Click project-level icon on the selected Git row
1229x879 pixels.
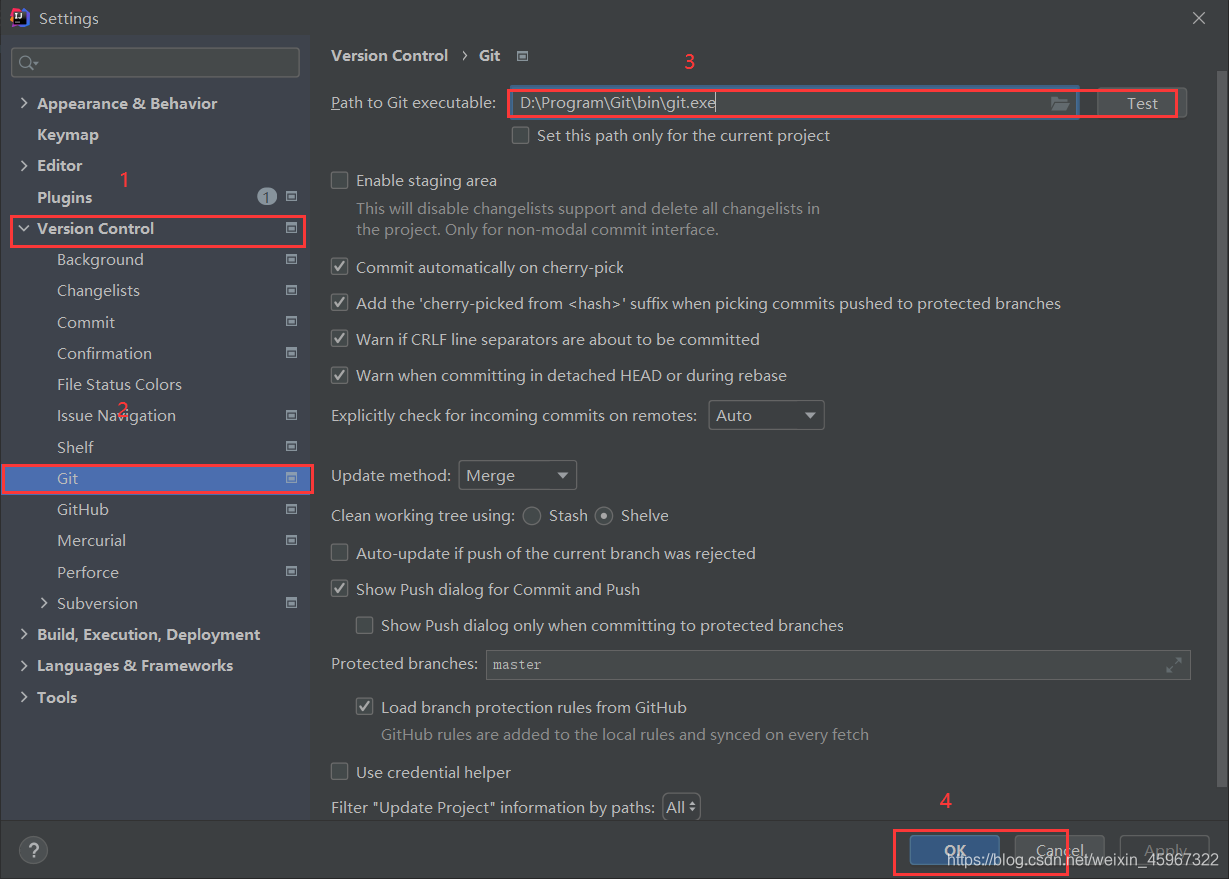292,478
